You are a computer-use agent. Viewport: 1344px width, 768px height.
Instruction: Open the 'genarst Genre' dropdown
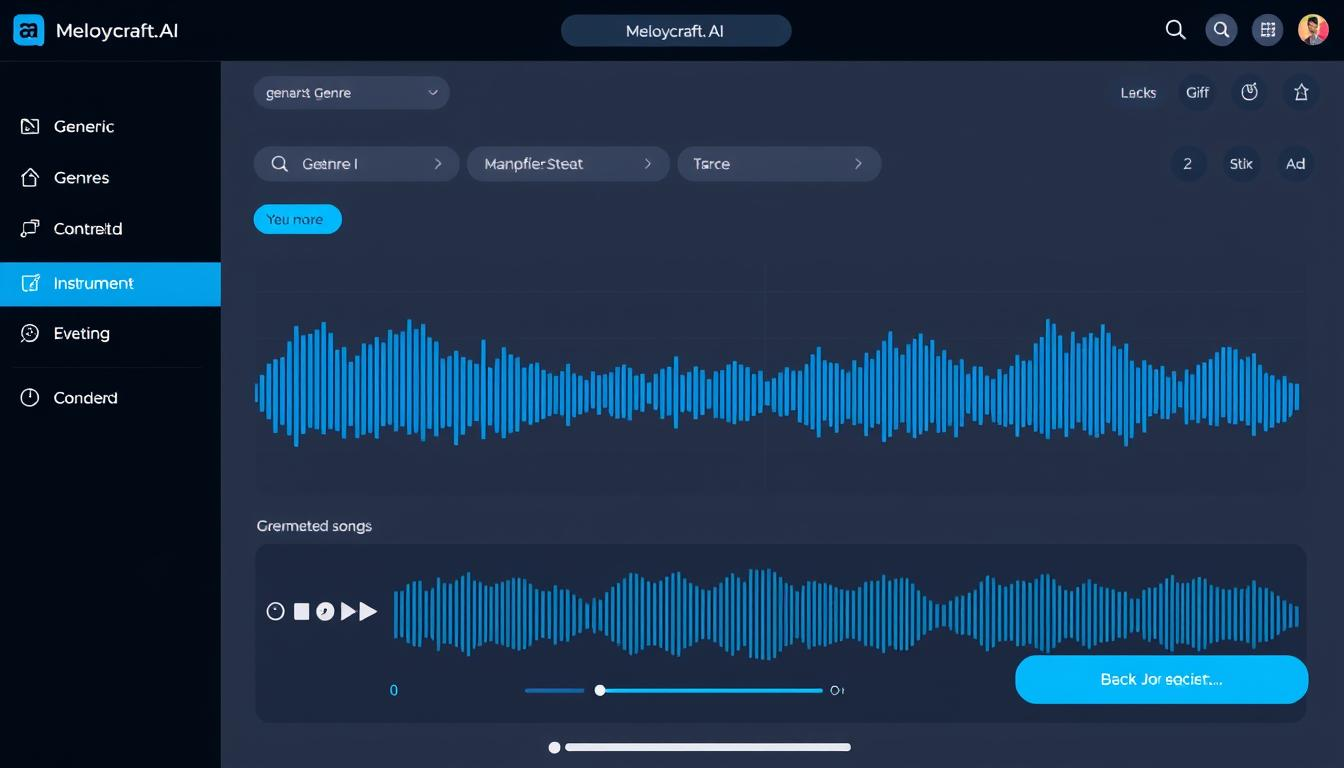pyautogui.click(x=351, y=93)
